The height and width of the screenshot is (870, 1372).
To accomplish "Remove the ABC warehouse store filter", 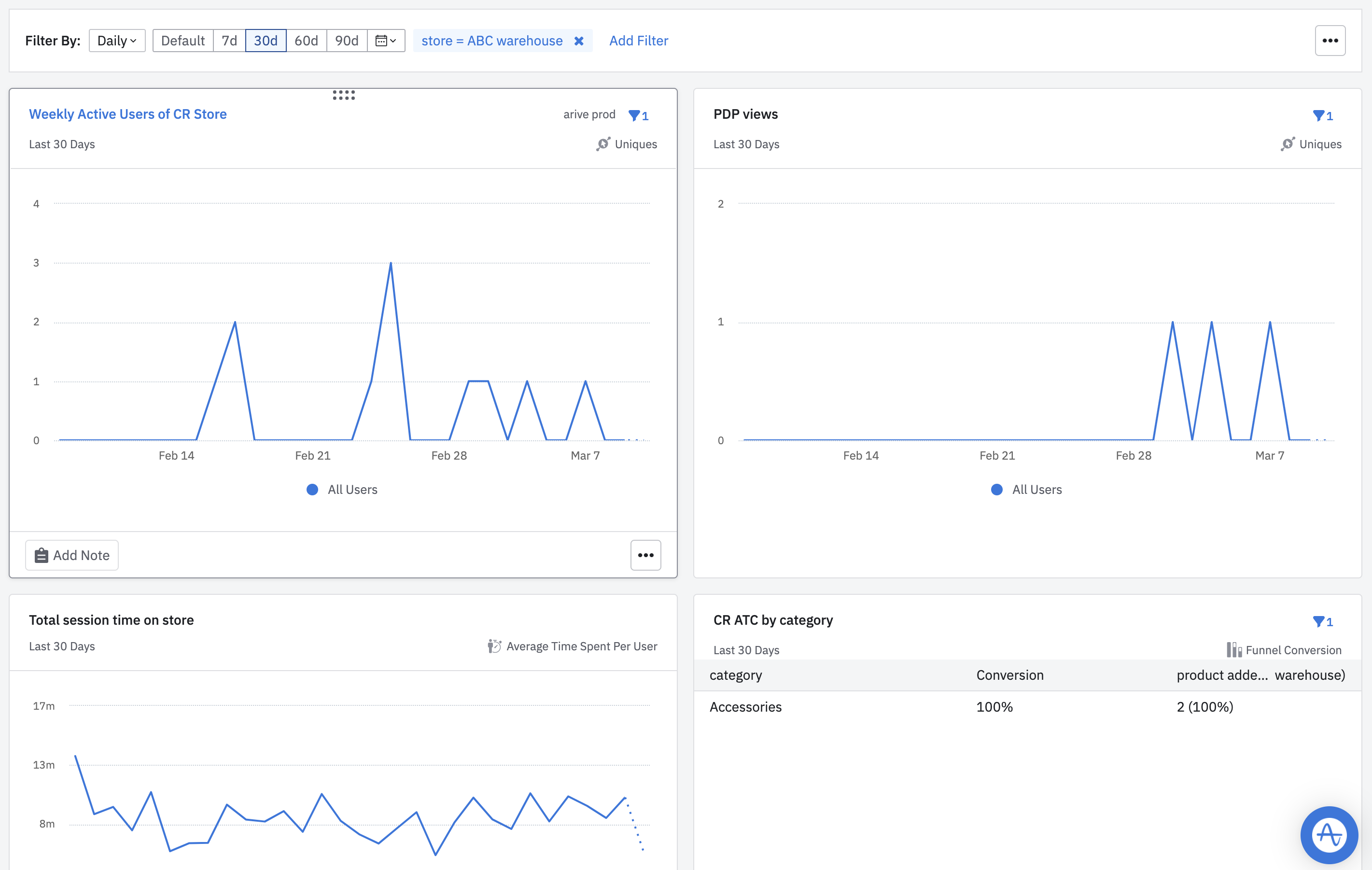I will [578, 41].
